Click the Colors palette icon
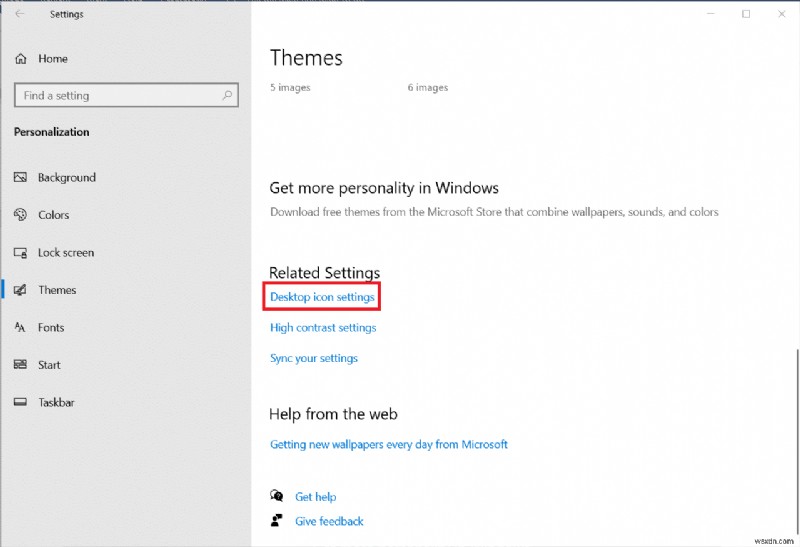Image resolution: width=800 pixels, height=547 pixels. tap(20, 215)
